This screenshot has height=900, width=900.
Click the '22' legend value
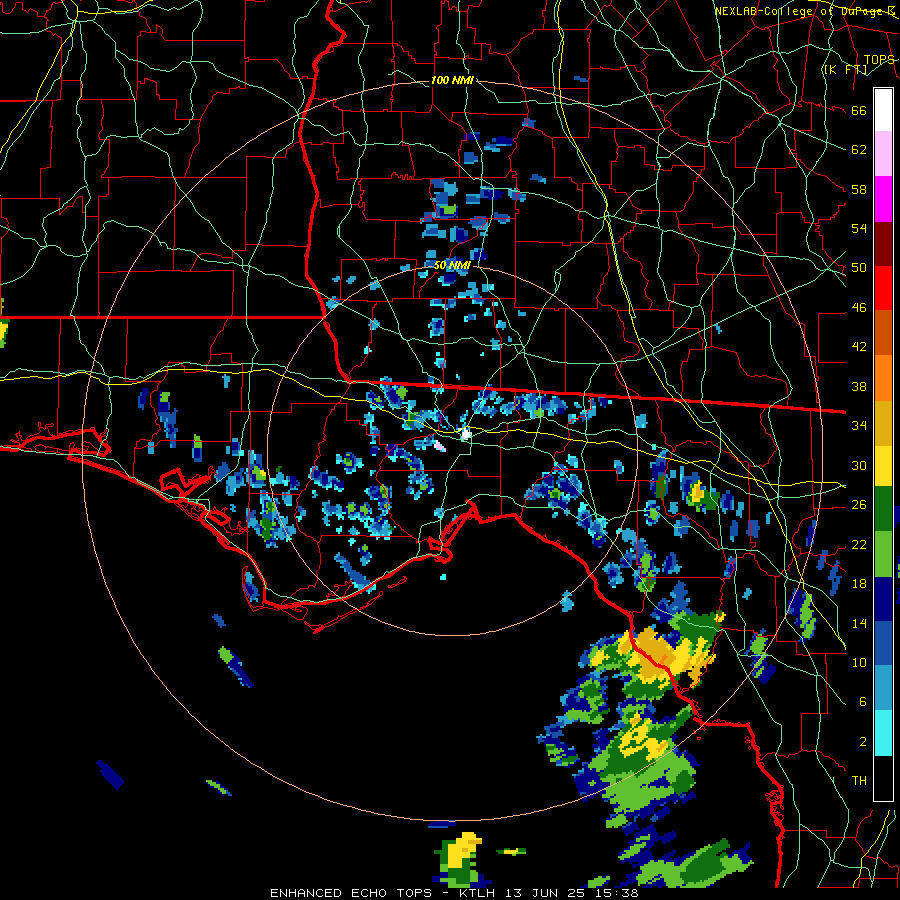pos(859,544)
